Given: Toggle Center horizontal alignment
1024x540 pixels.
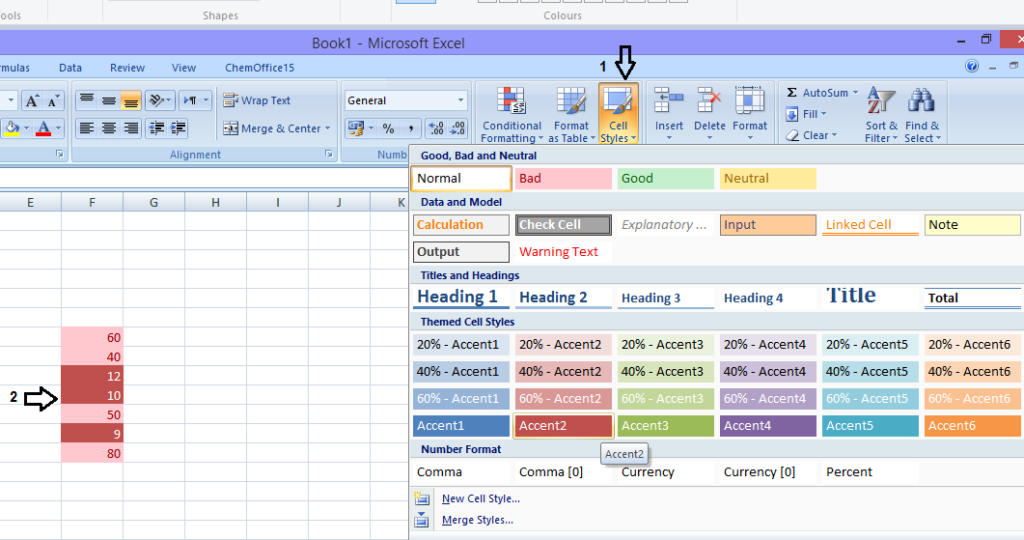Looking at the screenshot, I should [x=109, y=128].
